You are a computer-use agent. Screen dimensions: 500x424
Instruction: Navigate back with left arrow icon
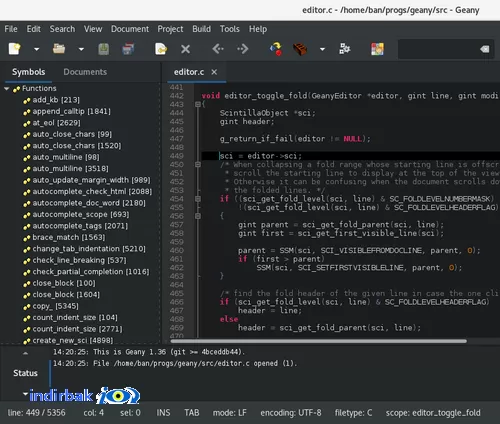pos(218,49)
